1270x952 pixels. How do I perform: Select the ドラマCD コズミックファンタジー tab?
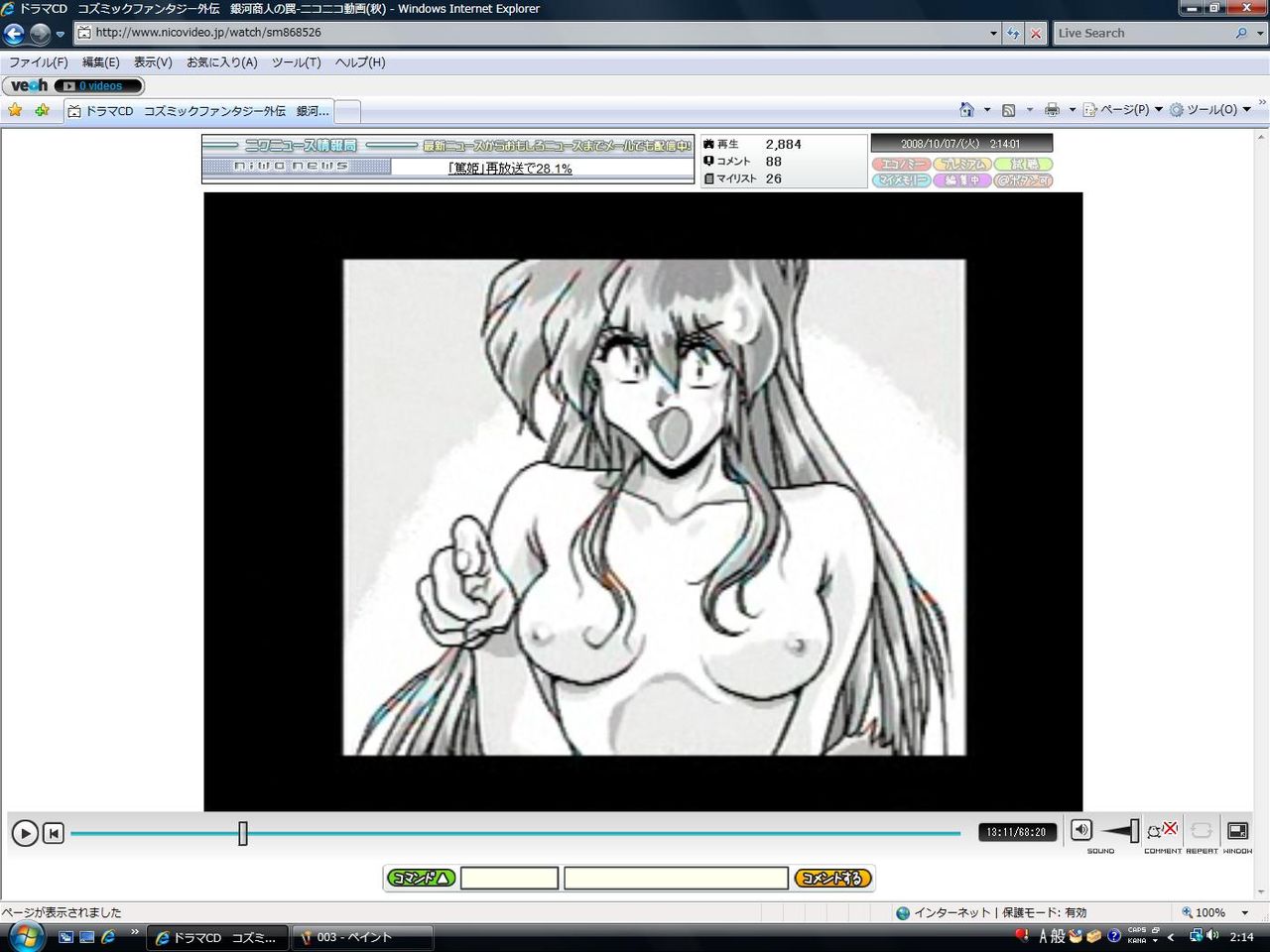tap(198, 111)
